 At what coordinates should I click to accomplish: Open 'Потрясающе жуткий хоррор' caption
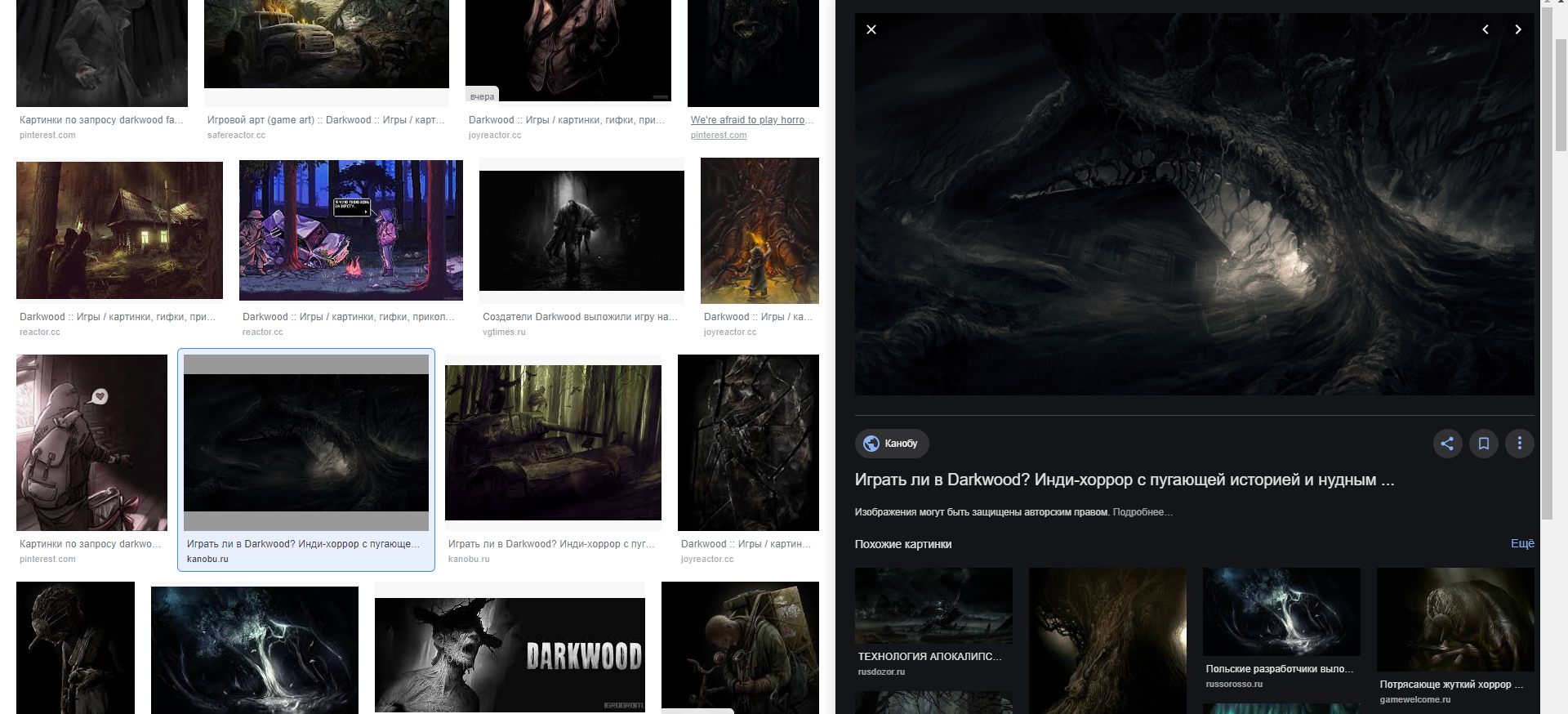point(1451,685)
